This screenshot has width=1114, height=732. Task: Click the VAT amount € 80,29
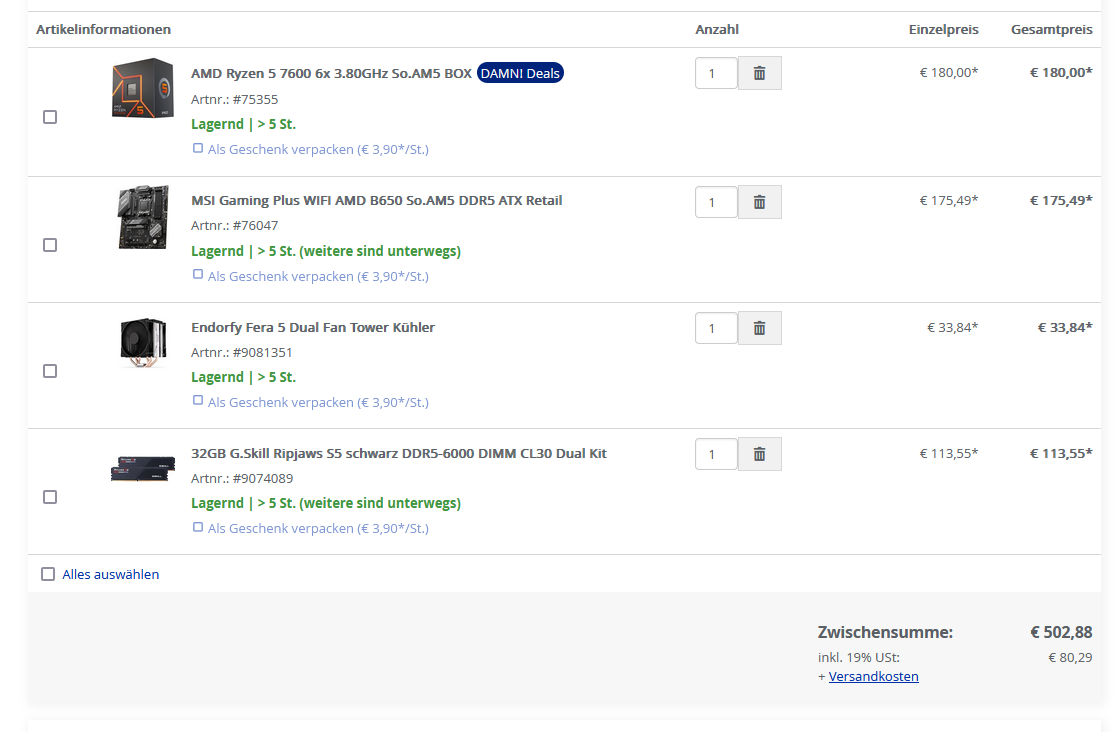[x=1070, y=657]
